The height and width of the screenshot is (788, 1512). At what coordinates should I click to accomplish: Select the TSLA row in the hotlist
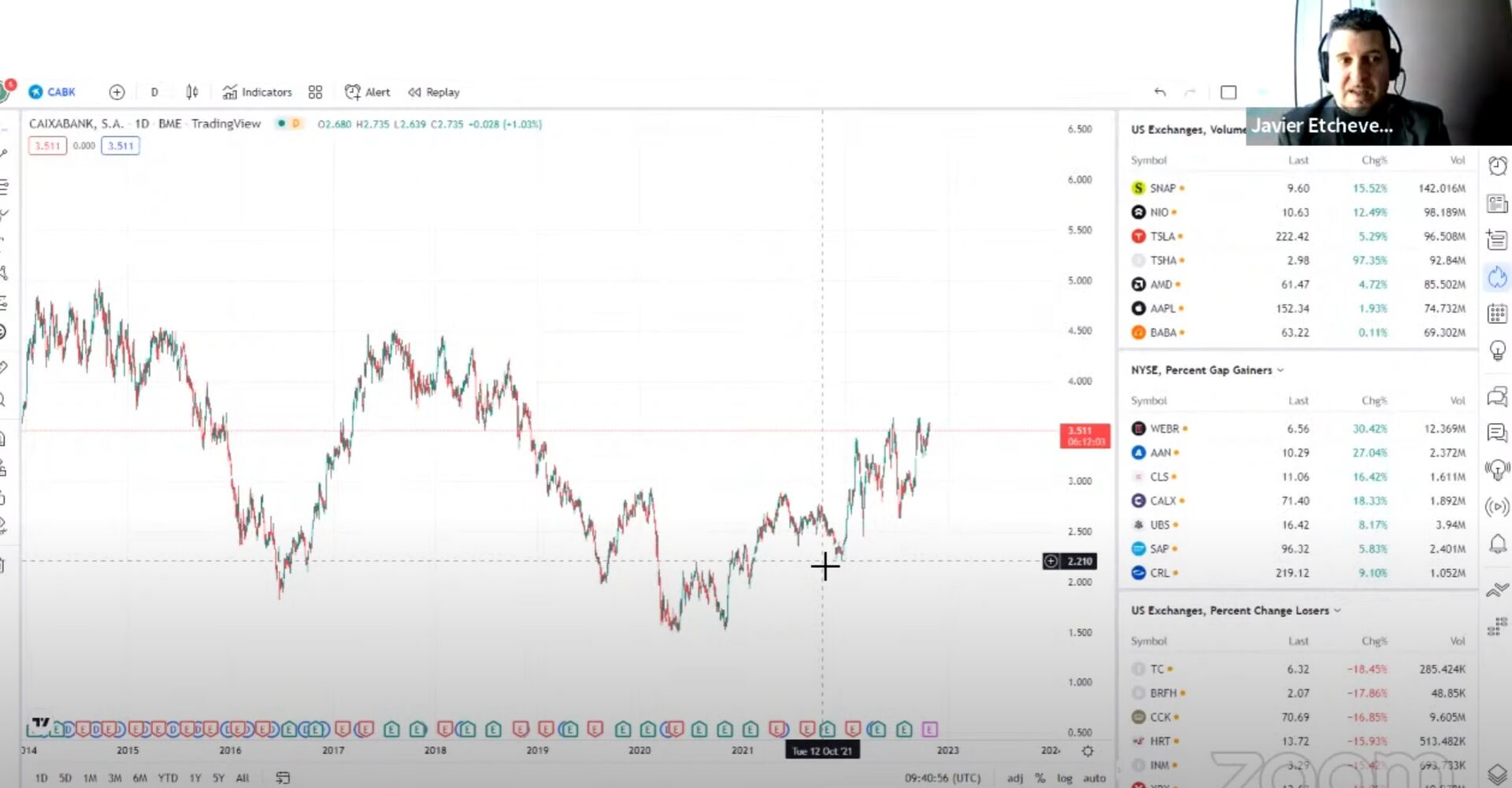tap(1298, 236)
